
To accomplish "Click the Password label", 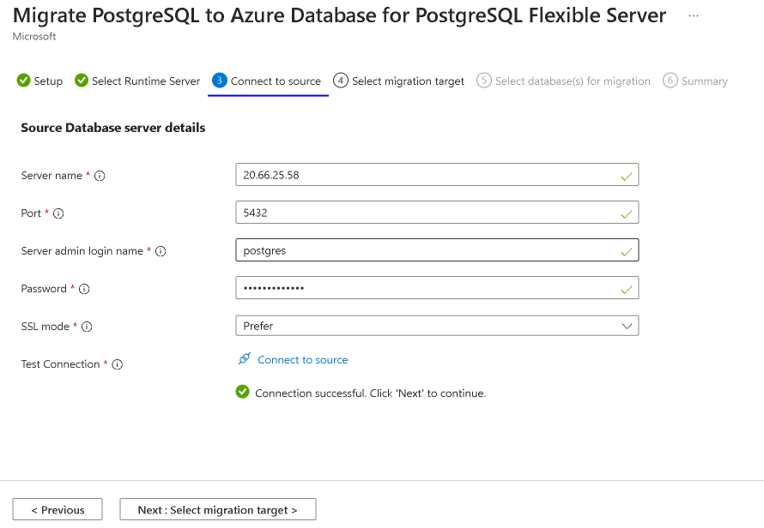I will (44, 289).
